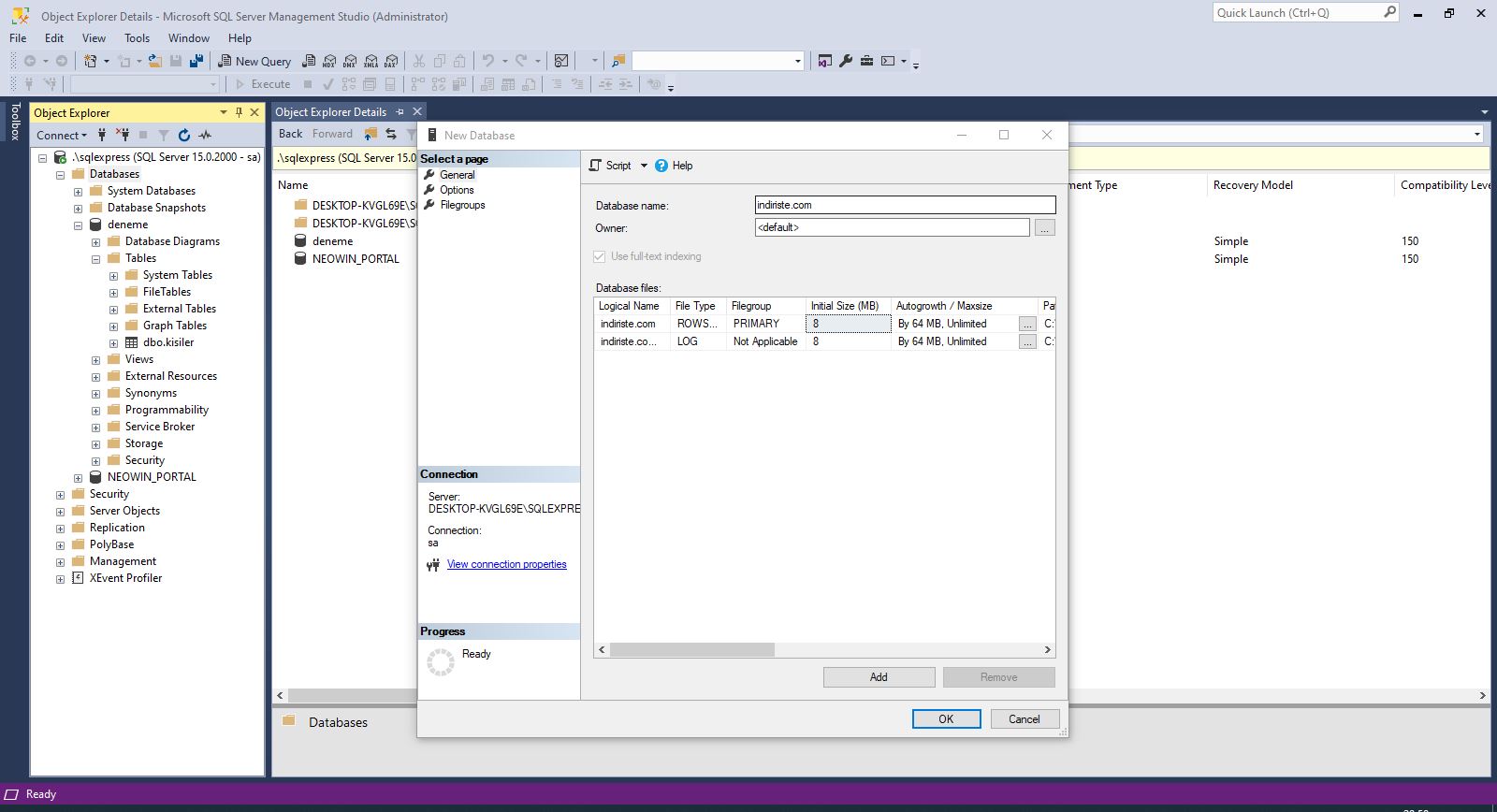Open the command window toolbar icon
The image size is (1497, 812).
coord(888,61)
